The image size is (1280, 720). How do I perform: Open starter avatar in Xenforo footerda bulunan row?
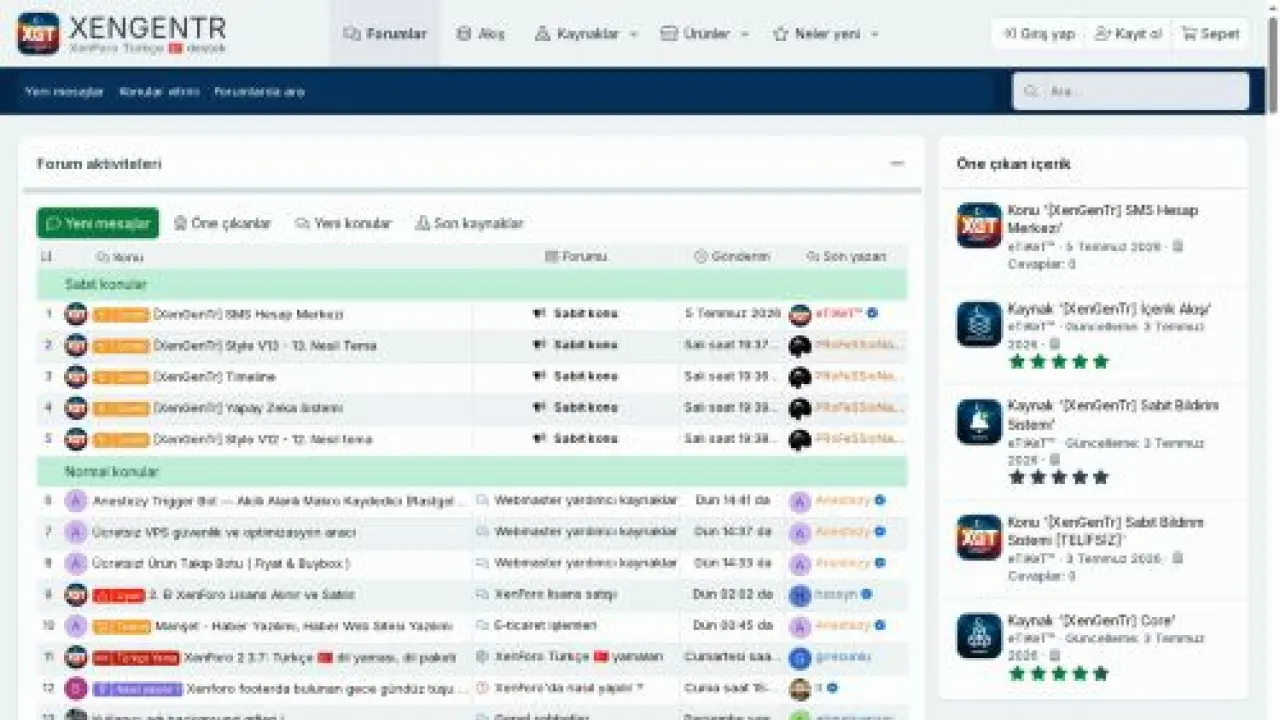pyautogui.click(x=76, y=689)
